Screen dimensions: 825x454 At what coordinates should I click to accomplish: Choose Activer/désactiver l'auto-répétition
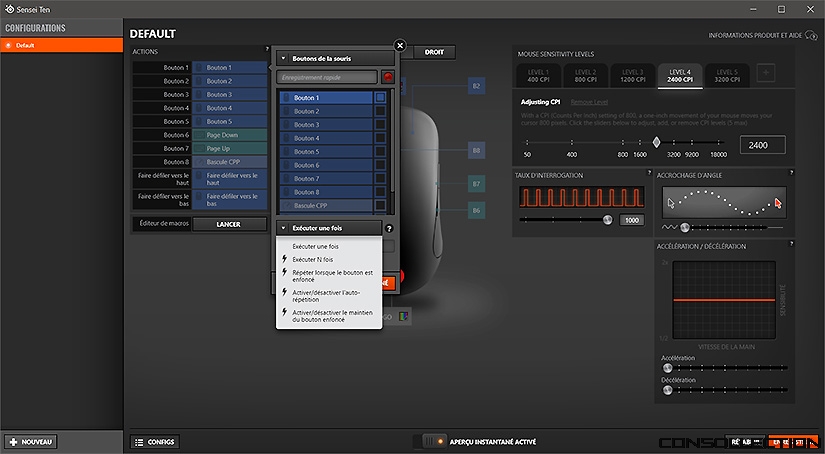[329, 296]
